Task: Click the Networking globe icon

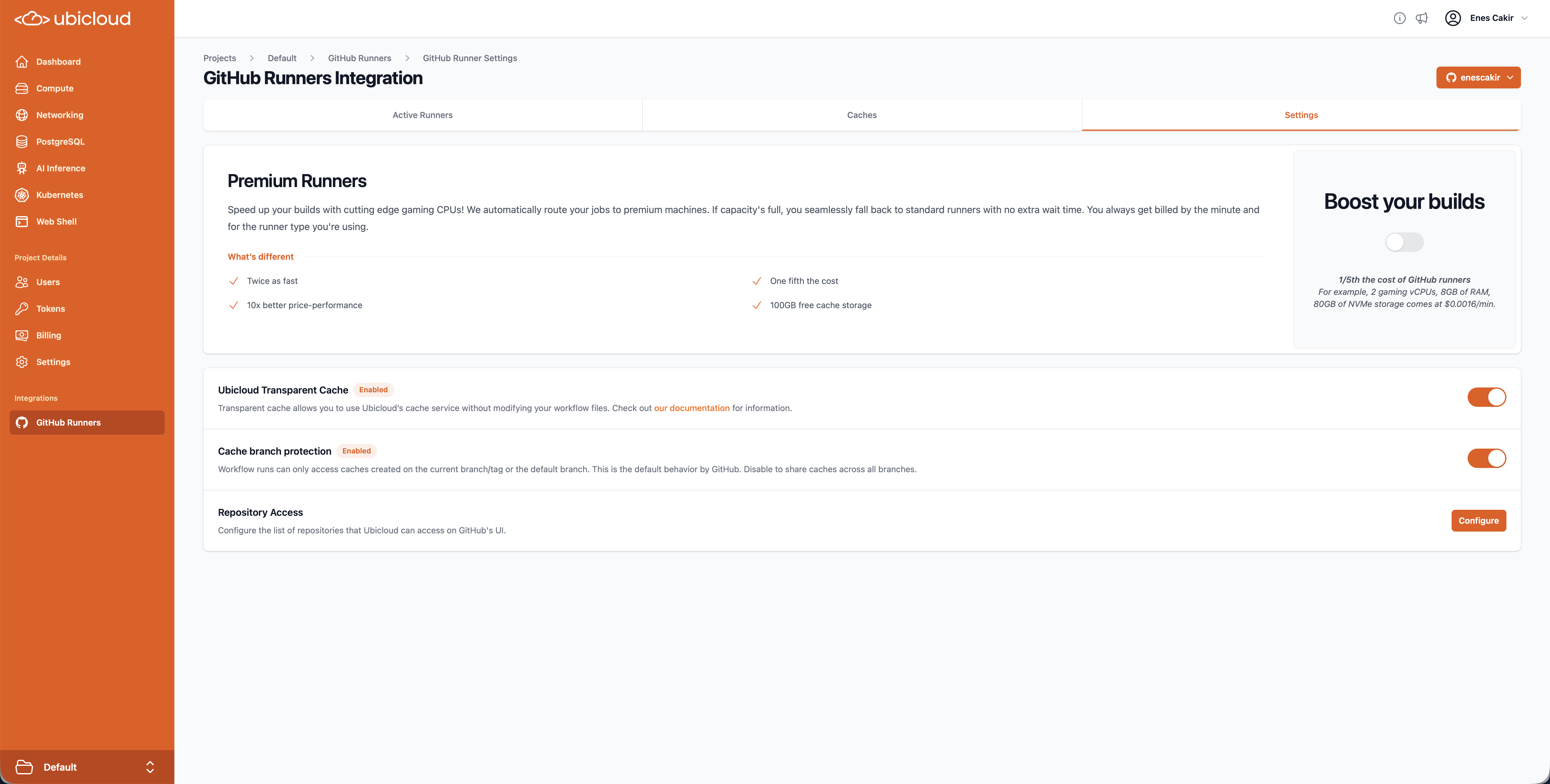Action: (22, 115)
